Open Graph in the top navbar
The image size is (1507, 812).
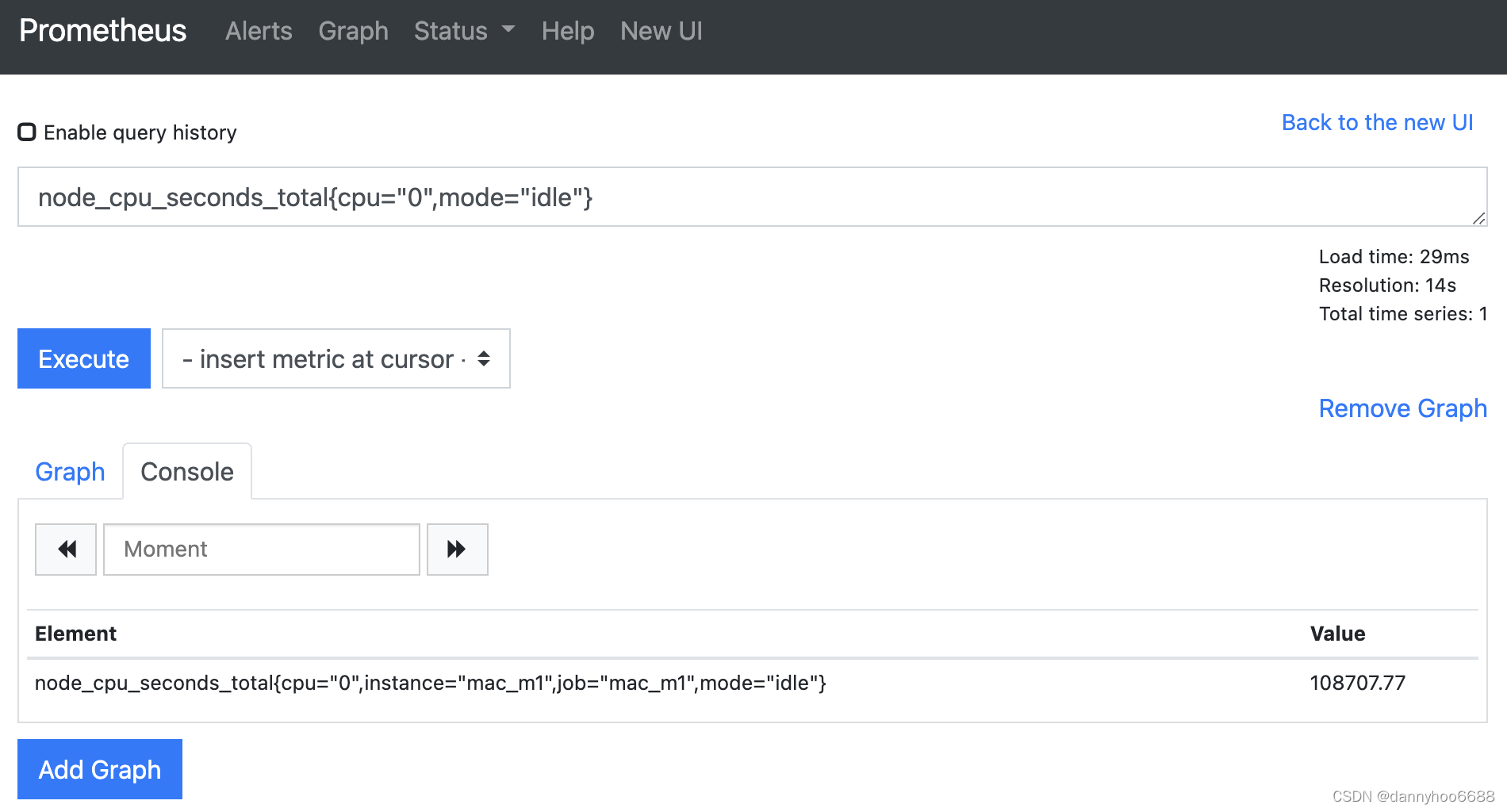(x=353, y=31)
